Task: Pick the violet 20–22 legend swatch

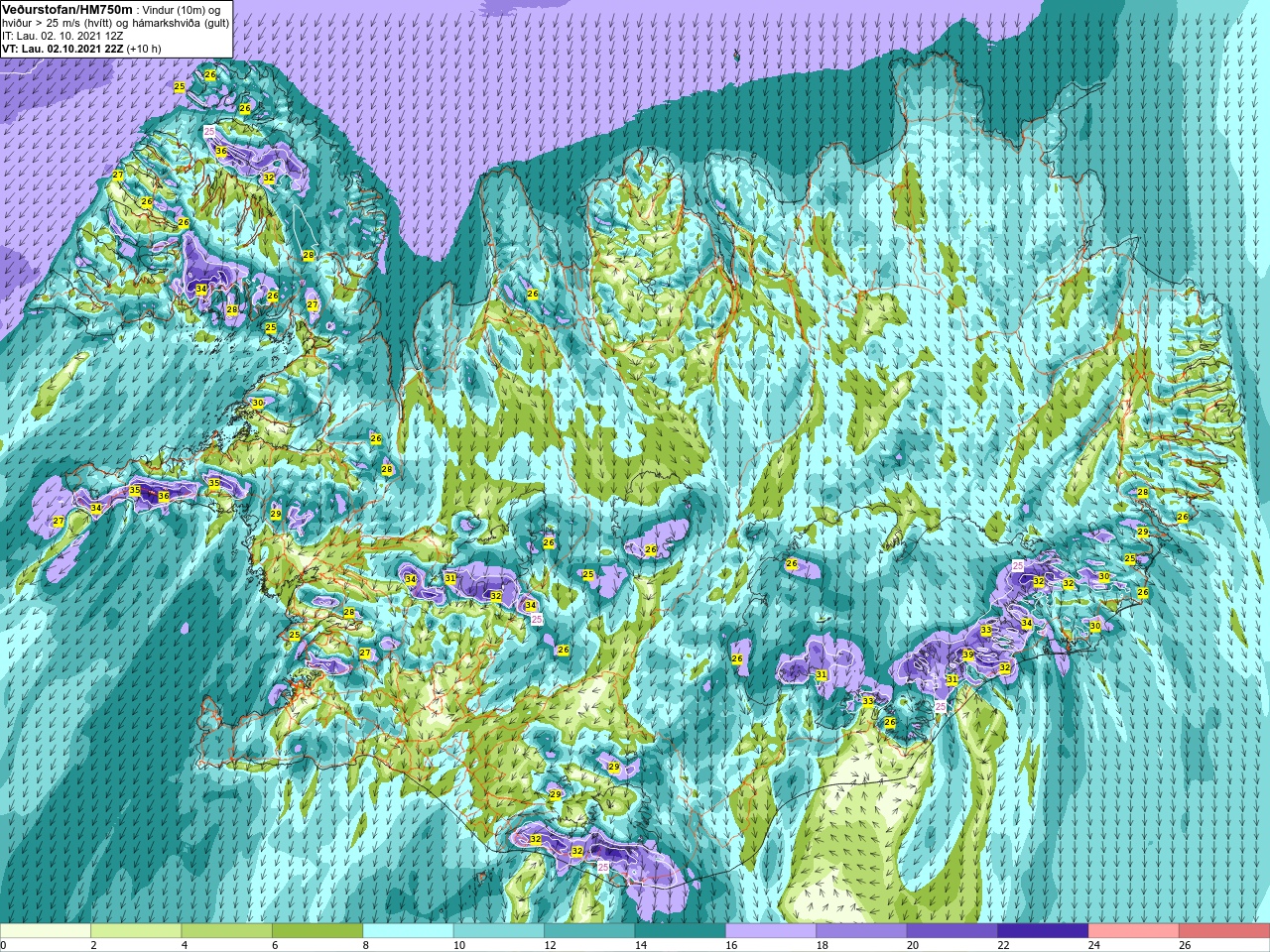Action: (952, 931)
